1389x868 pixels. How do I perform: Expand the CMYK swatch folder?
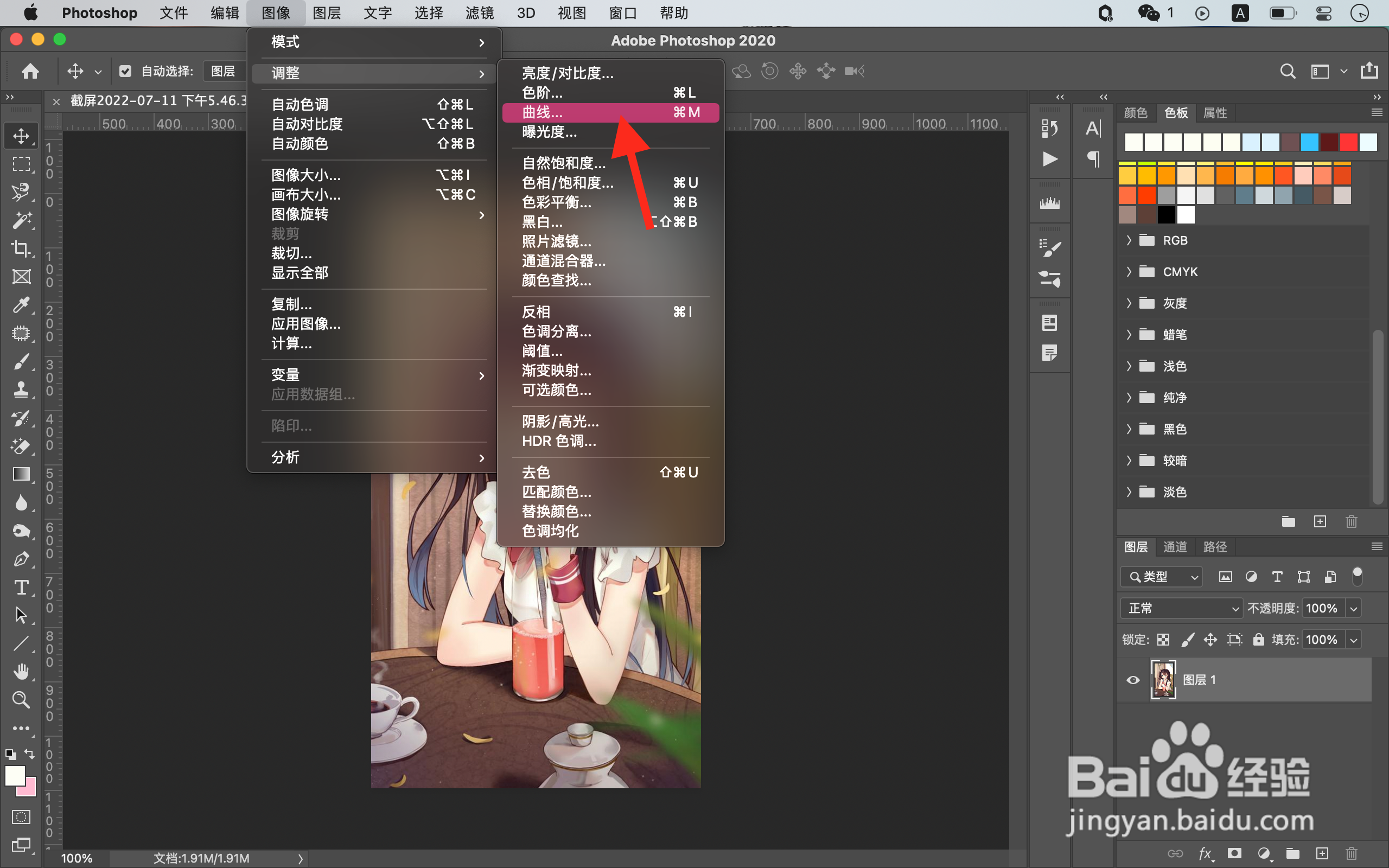click(x=1129, y=272)
